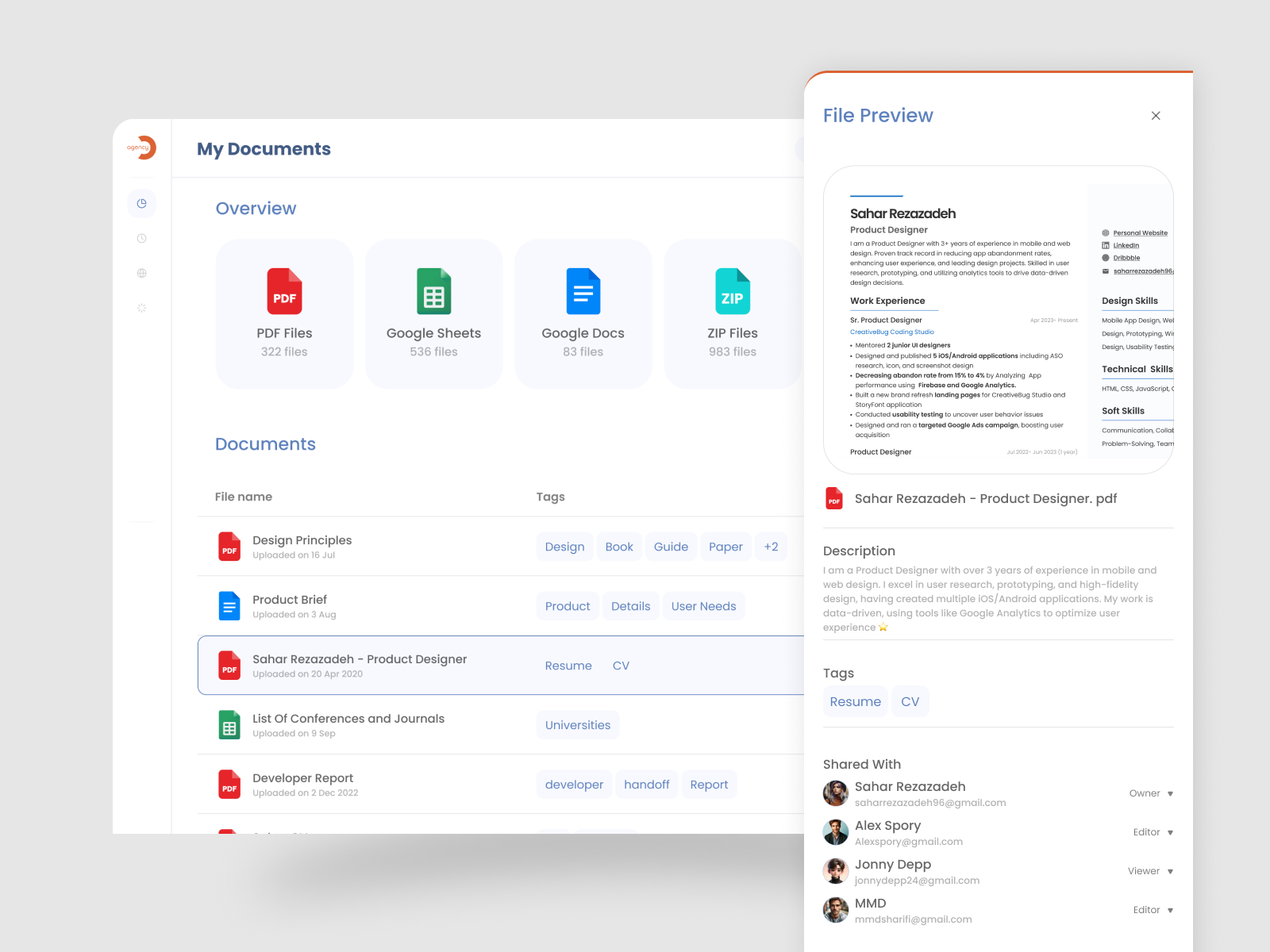
Task: Click the LinkedIn link in the resume
Action: [1125, 245]
